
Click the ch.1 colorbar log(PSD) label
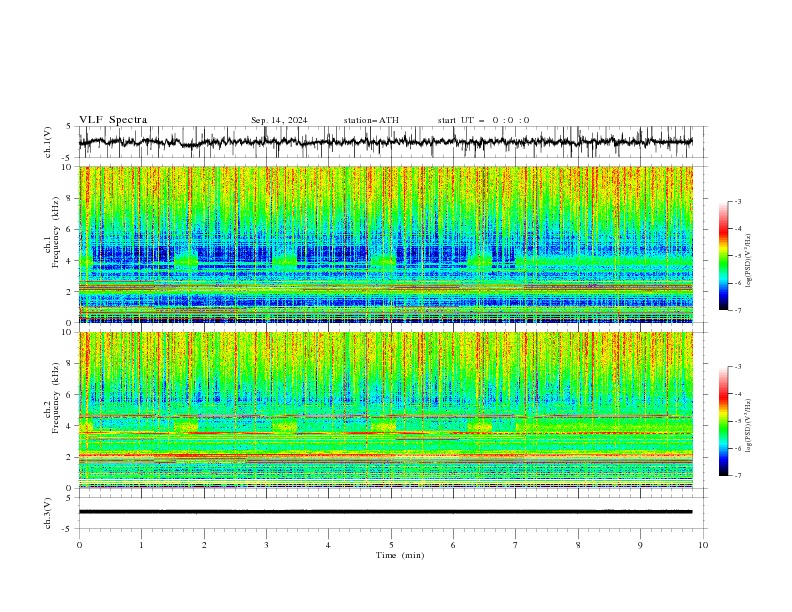pos(748,261)
